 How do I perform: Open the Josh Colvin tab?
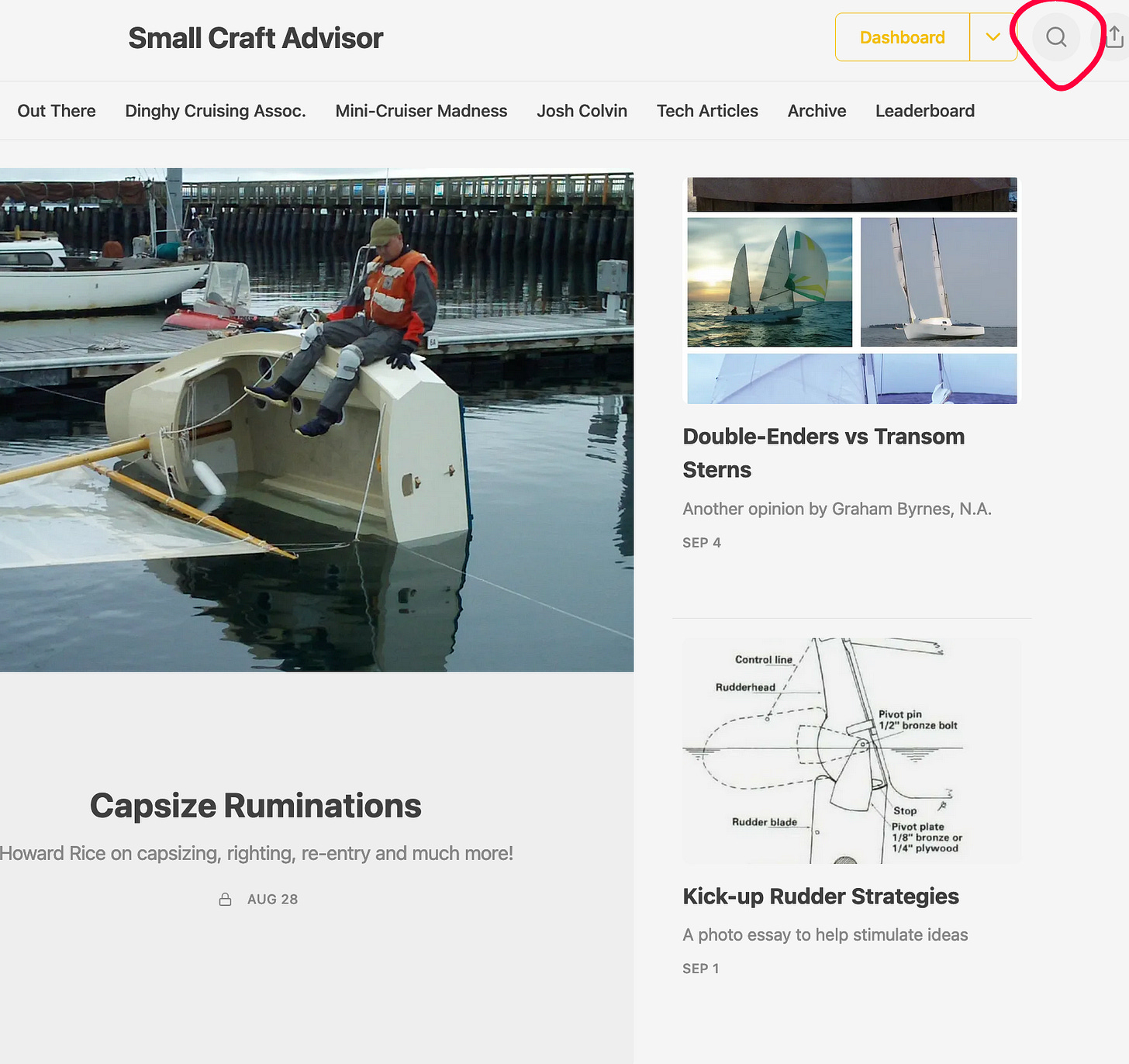582,111
